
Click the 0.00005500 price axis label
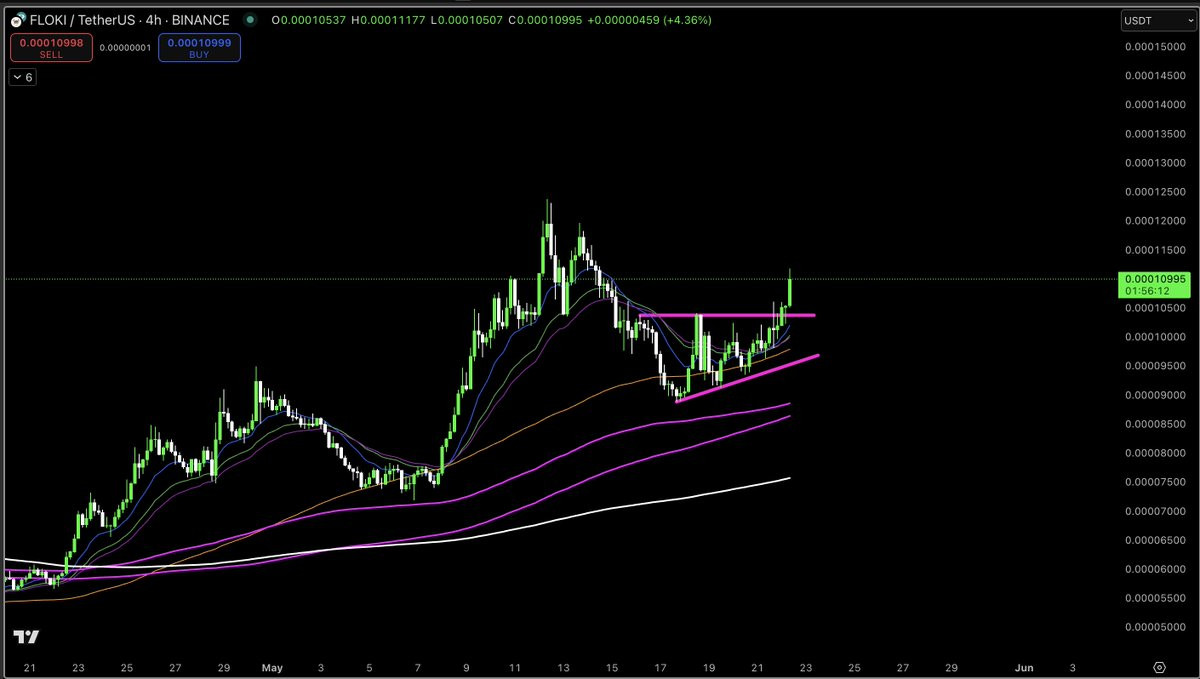pos(1155,599)
